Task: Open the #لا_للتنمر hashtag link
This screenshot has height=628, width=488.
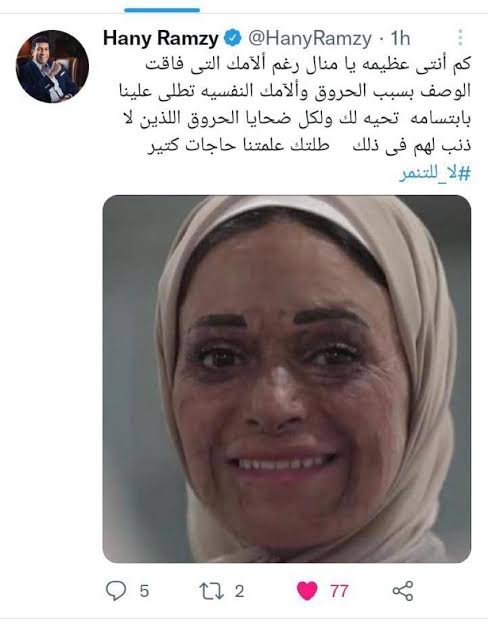Action: pos(435,175)
